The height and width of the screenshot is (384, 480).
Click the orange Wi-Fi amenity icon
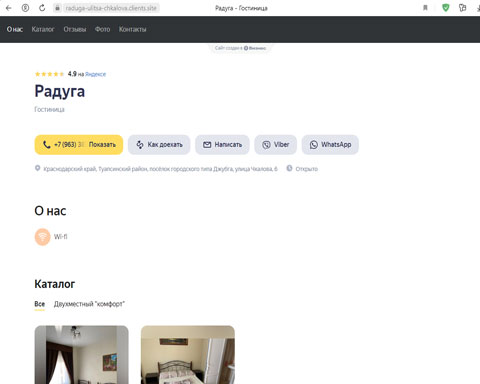(43, 237)
